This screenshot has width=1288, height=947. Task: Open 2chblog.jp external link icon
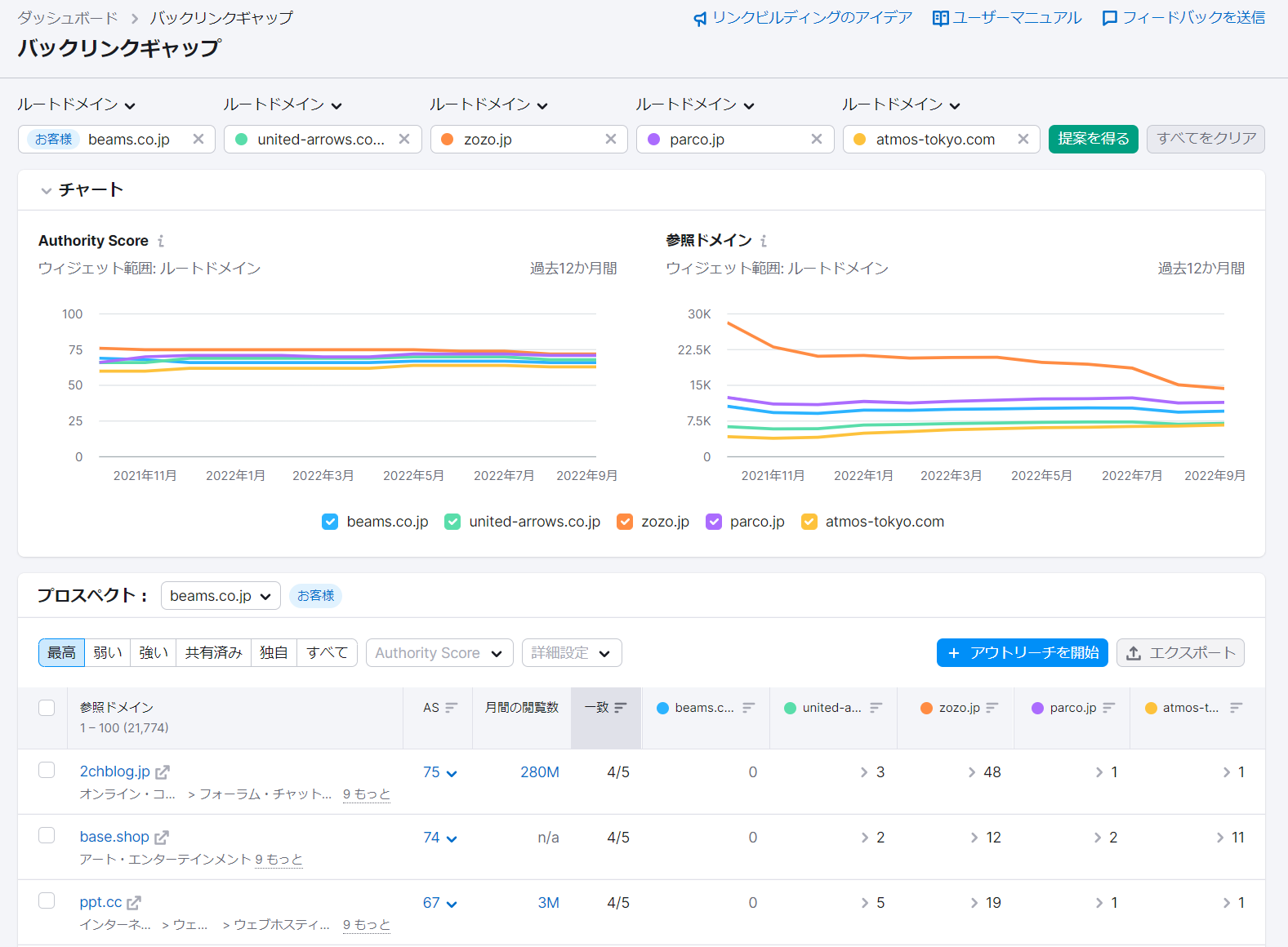163,771
